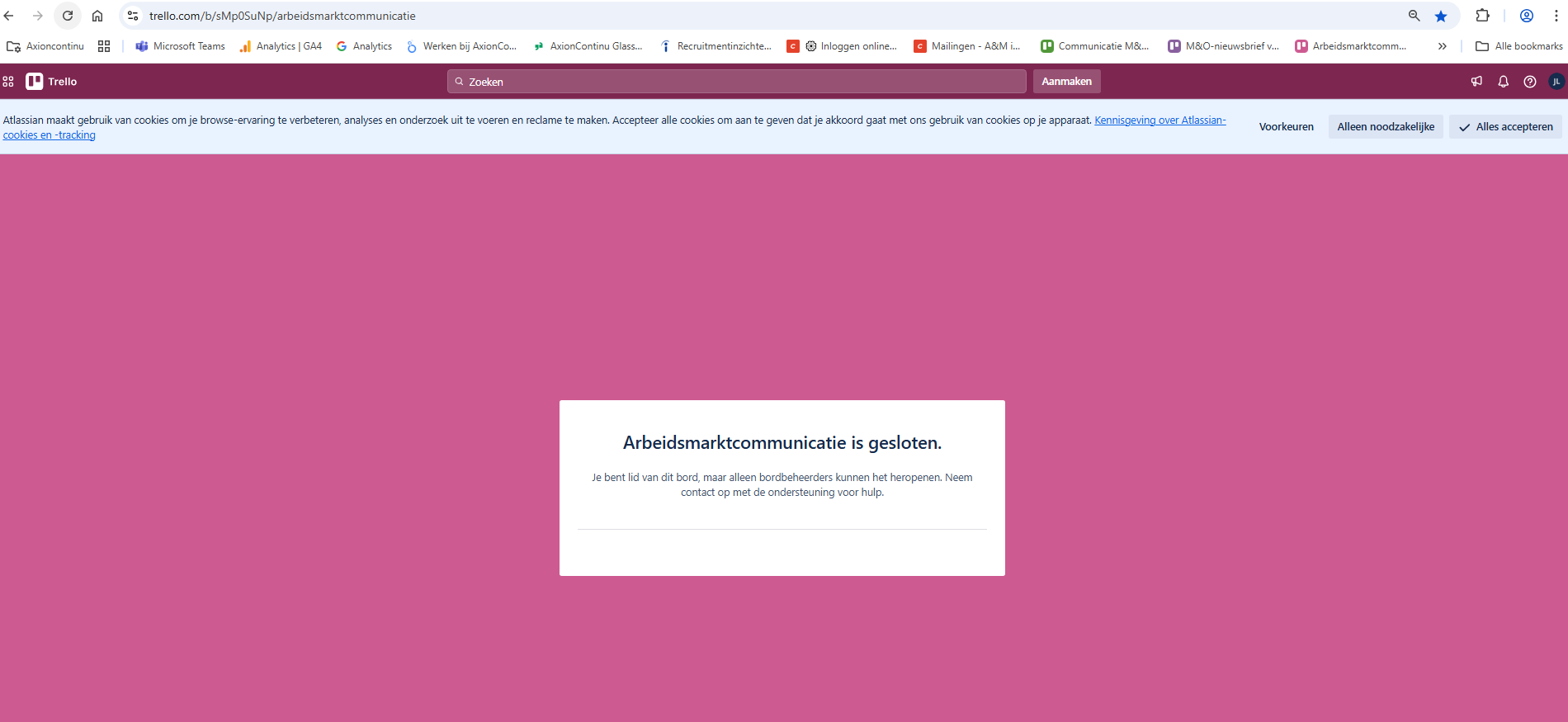Open the Recruitmentinzichte... bookmark
Viewport: 1568px width, 722px height.
point(716,46)
